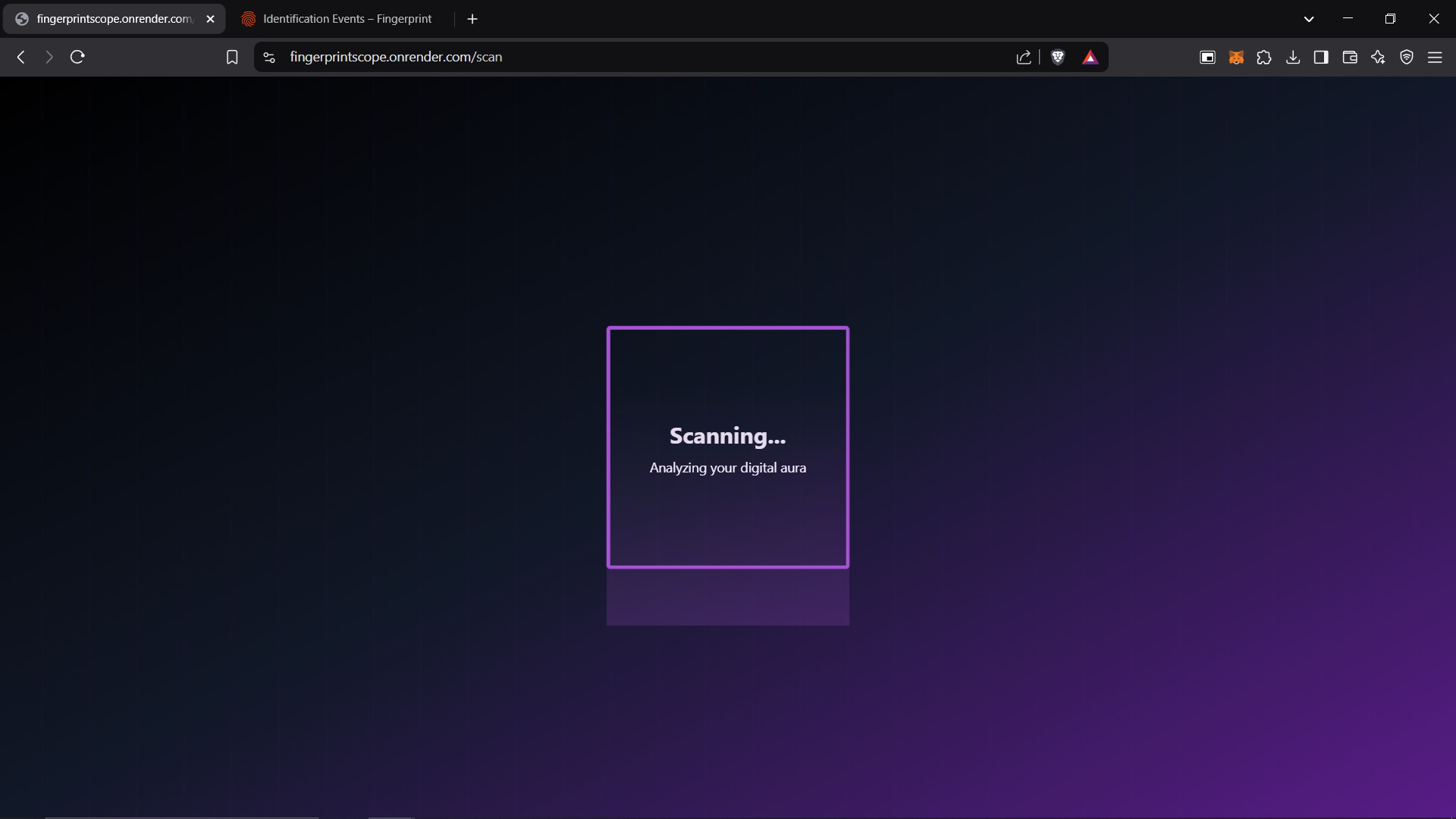This screenshot has height=819, width=1456.
Task: View site information settings icon
Action: (x=269, y=58)
